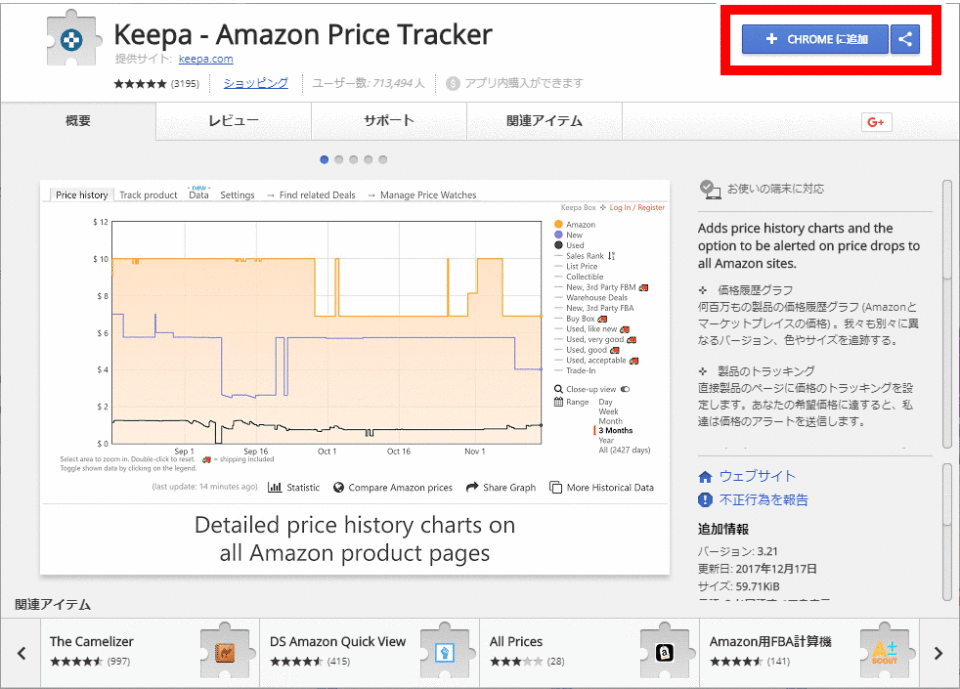The height and width of the screenshot is (689, 960).
Task: Click the calendar icon next to Range
Action: point(559,402)
